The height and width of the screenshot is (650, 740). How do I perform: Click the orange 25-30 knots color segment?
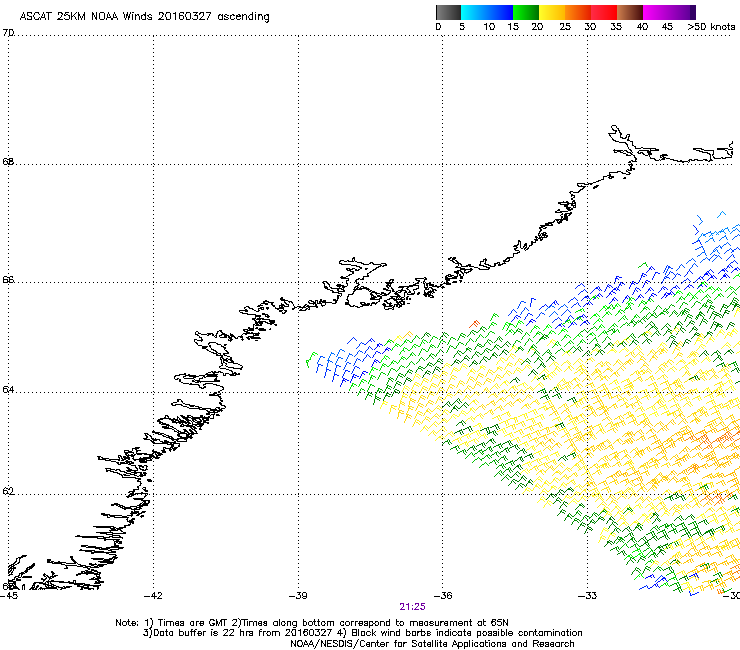click(x=578, y=12)
